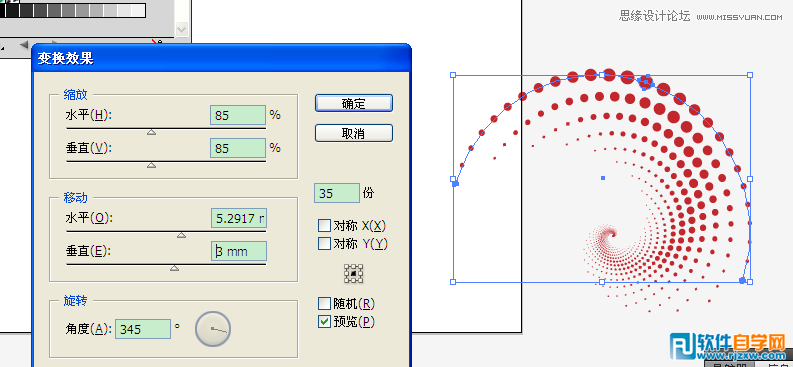Edit the 份 copies count field

(337, 193)
